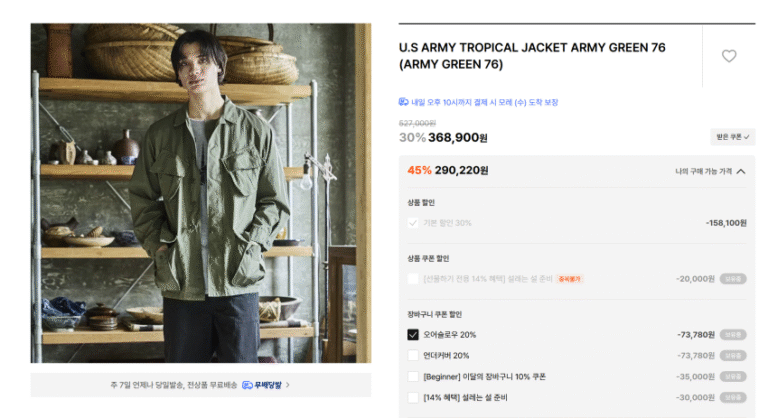Image resolution: width=768 pixels, height=418 pixels.
Task: Enable the [Beginner] 10% cart coupon checkbox
Action: point(413,377)
